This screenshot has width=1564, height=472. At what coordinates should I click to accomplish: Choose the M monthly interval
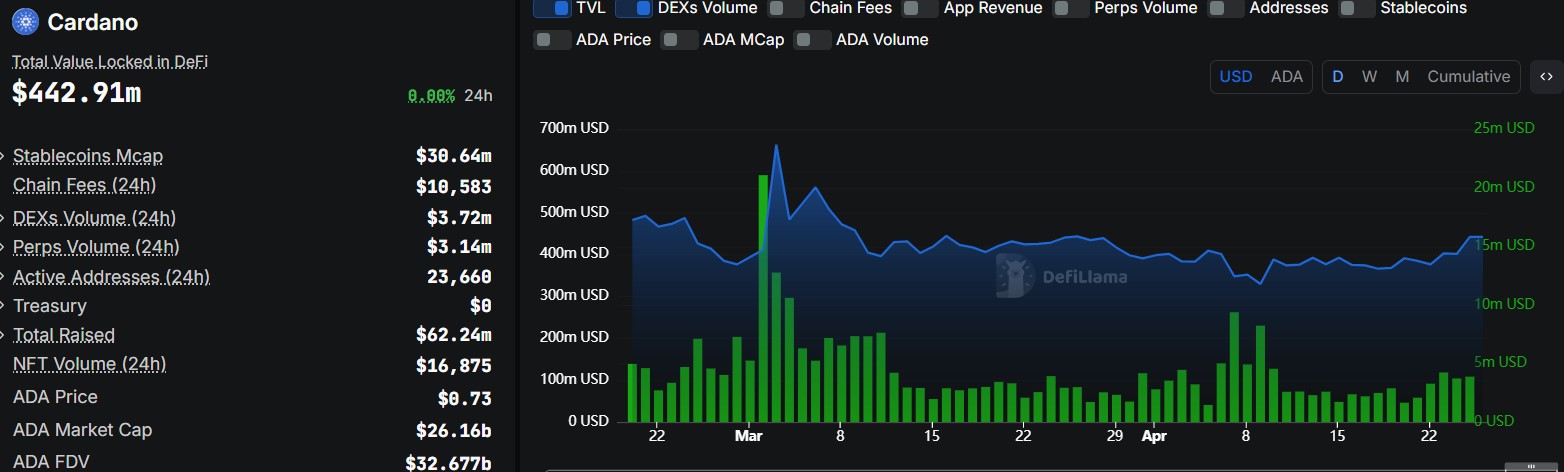pyautogui.click(x=1402, y=77)
